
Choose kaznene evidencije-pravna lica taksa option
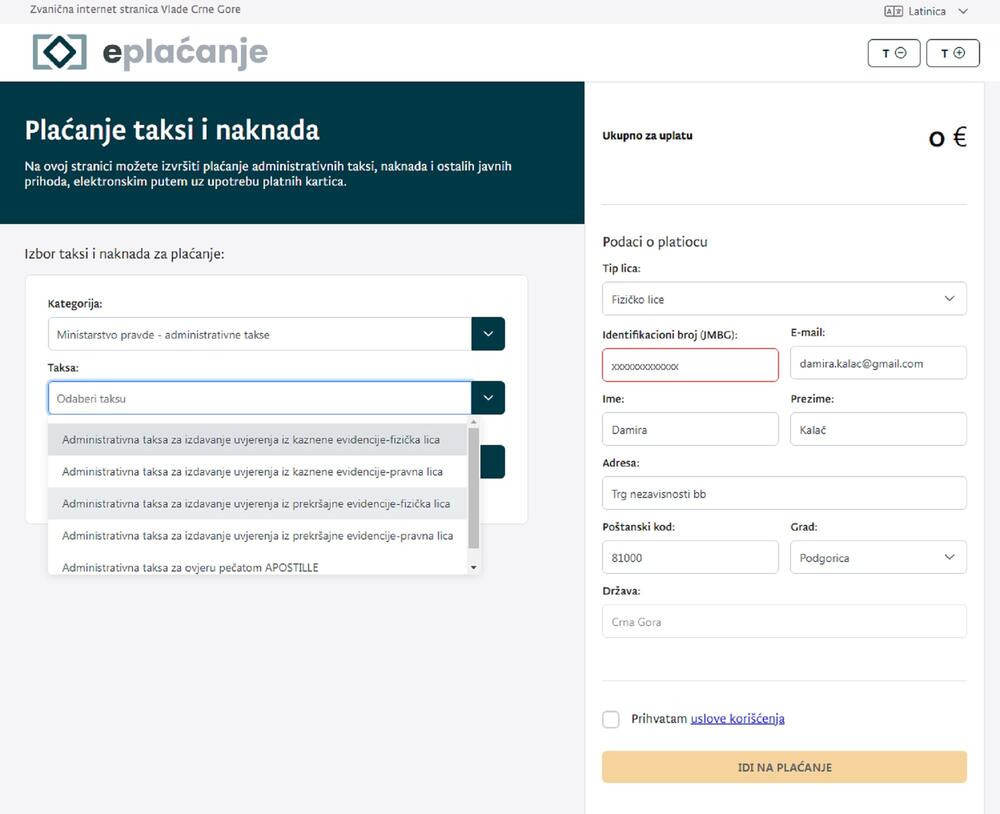[252, 471]
